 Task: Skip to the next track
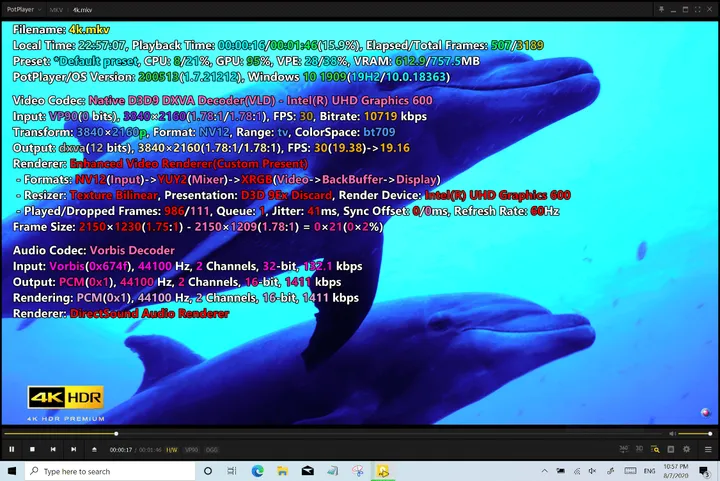pyautogui.click(x=73, y=449)
